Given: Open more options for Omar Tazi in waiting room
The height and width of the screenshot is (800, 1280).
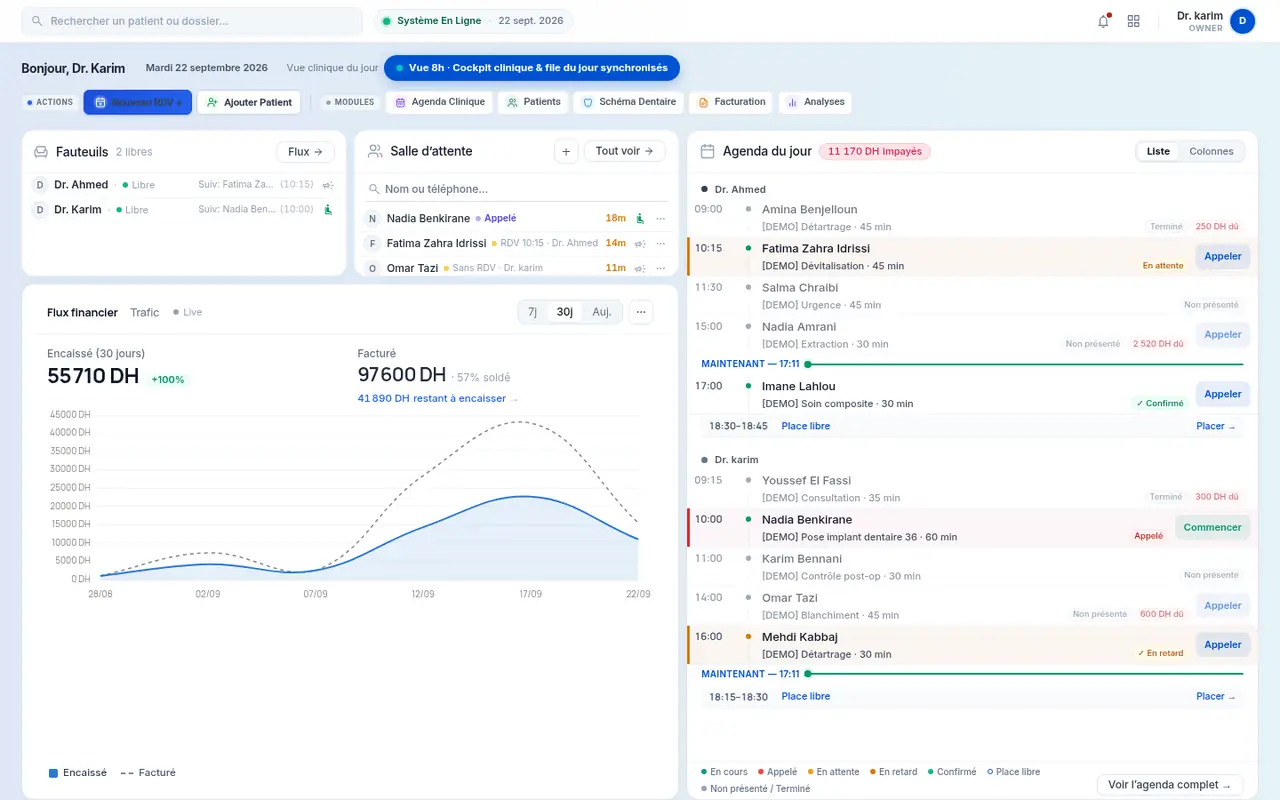Looking at the screenshot, I should point(660,268).
